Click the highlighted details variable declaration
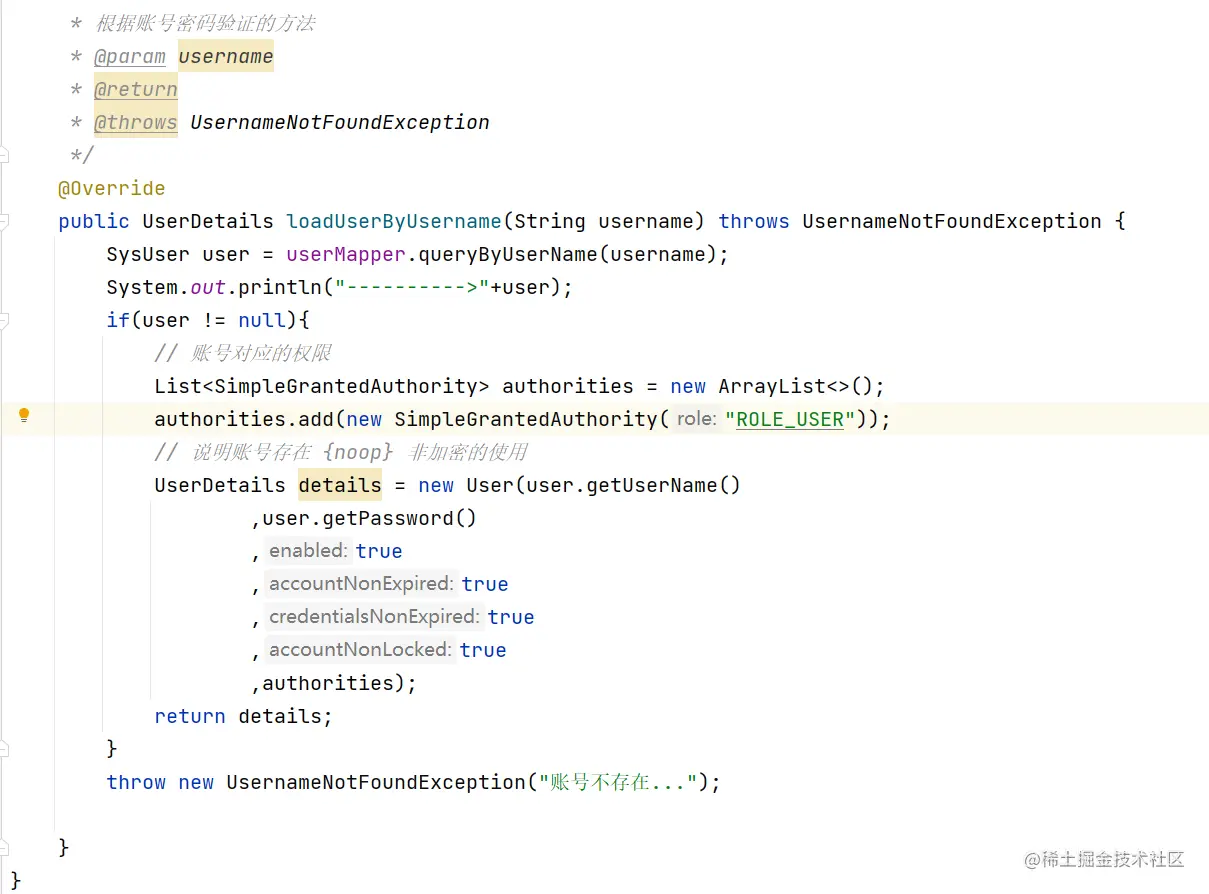This screenshot has width=1209, height=894. [340, 485]
